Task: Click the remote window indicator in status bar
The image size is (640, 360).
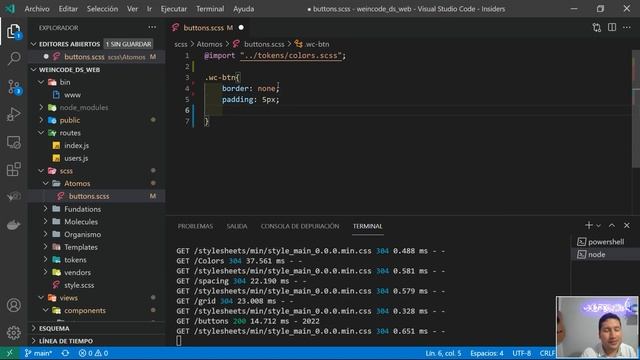Action: [9, 353]
